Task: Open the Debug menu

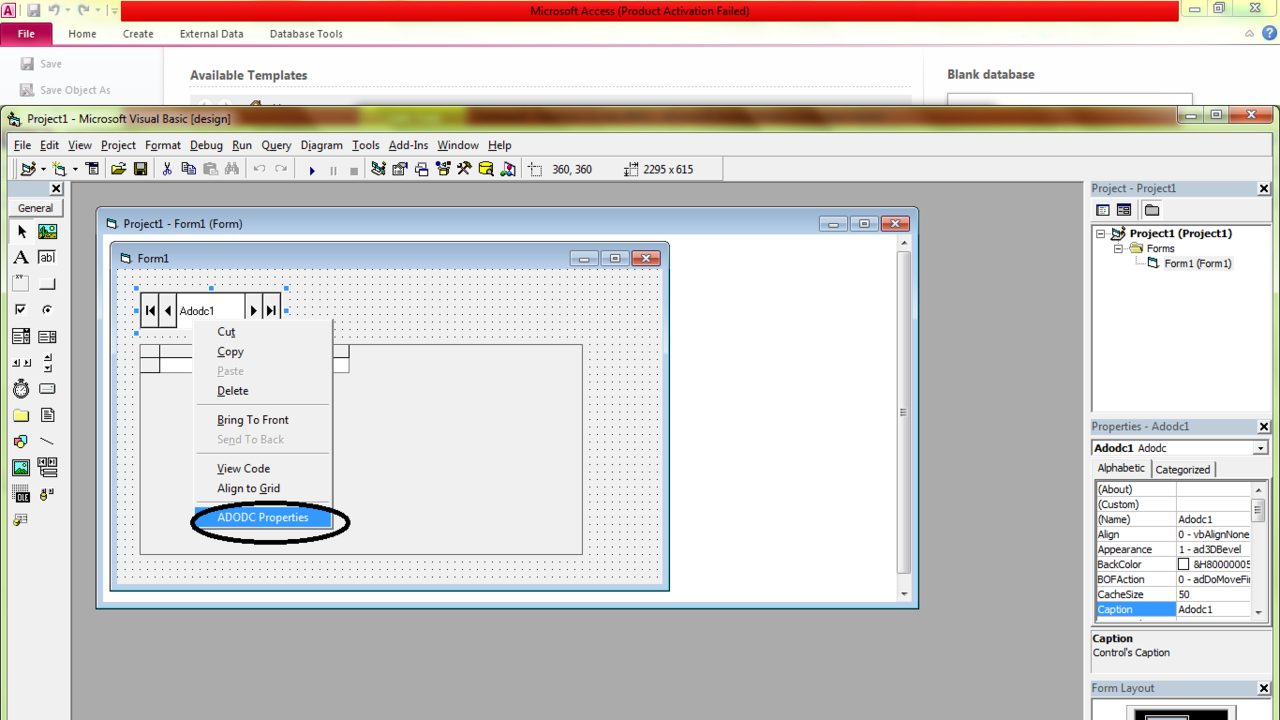Action: [x=206, y=145]
